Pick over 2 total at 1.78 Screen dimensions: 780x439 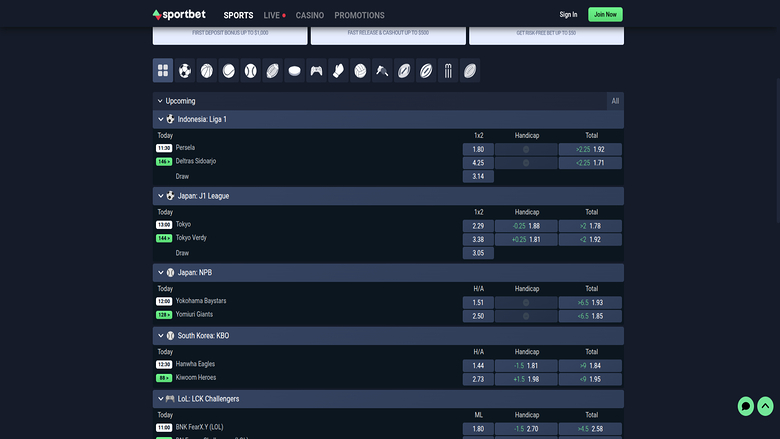tap(590, 226)
